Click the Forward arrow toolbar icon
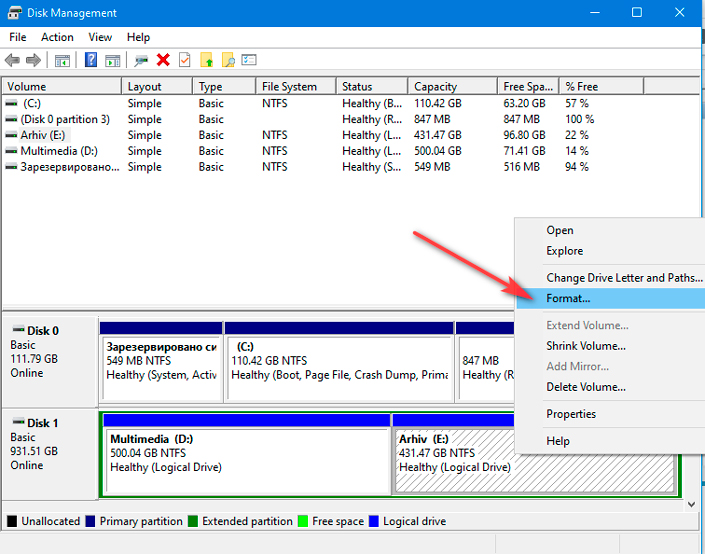705x554 pixels. tap(33, 60)
